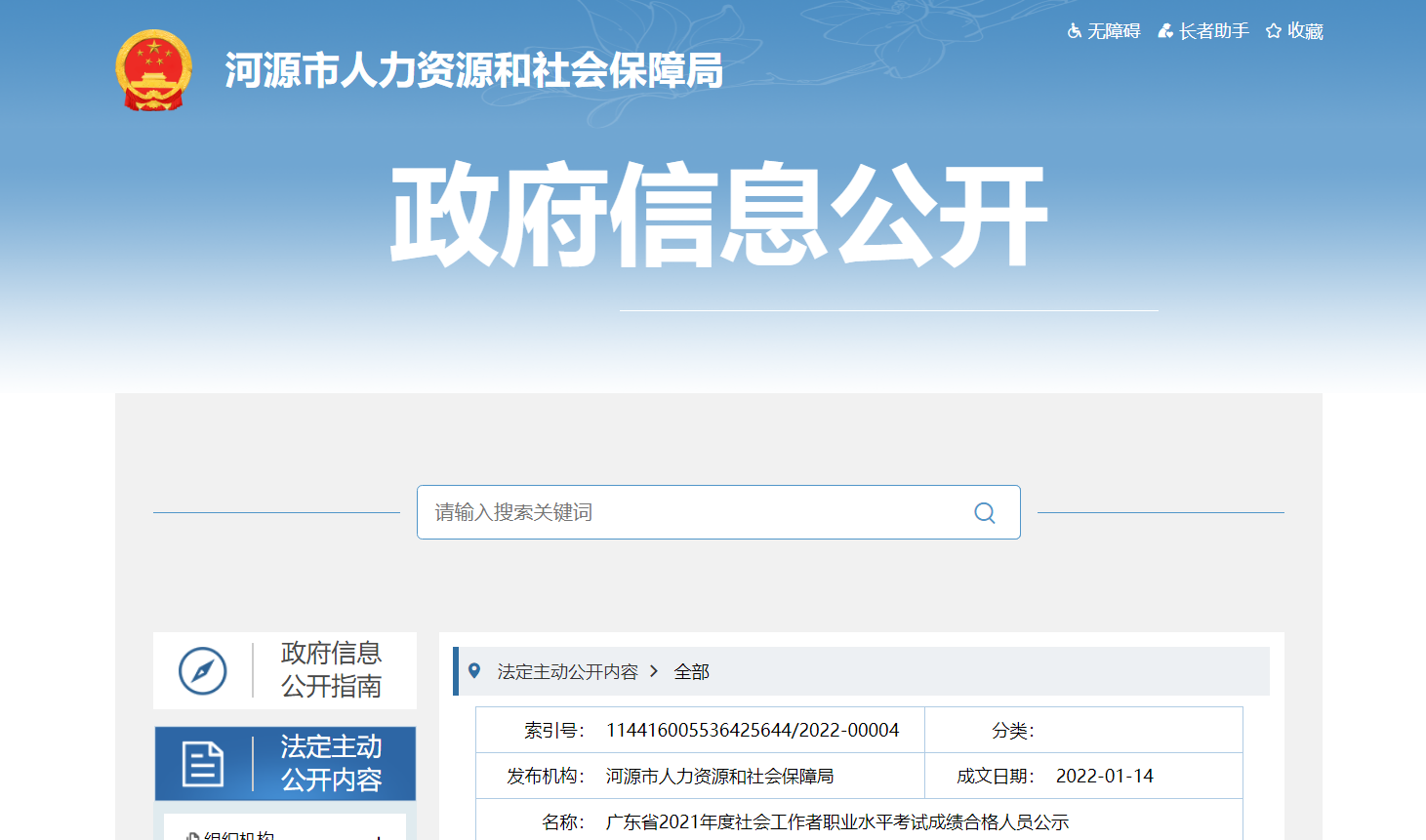The image size is (1426, 840).
Task: Select the 法定主动公开内容 sidebar tab
Action: [331, 764]
